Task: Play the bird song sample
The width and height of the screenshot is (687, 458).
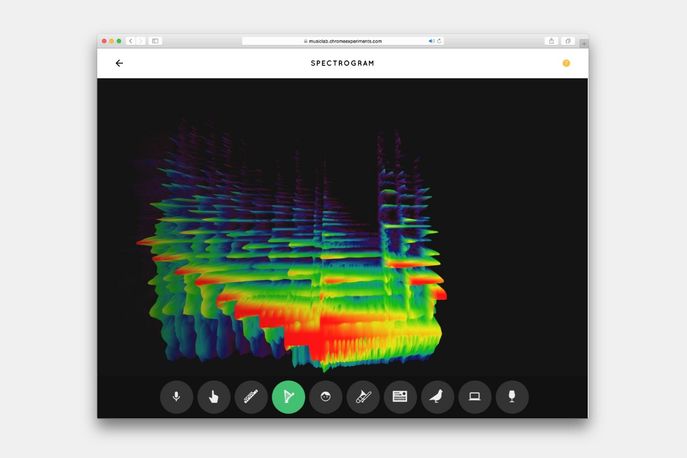Action: tap(437, 397)
